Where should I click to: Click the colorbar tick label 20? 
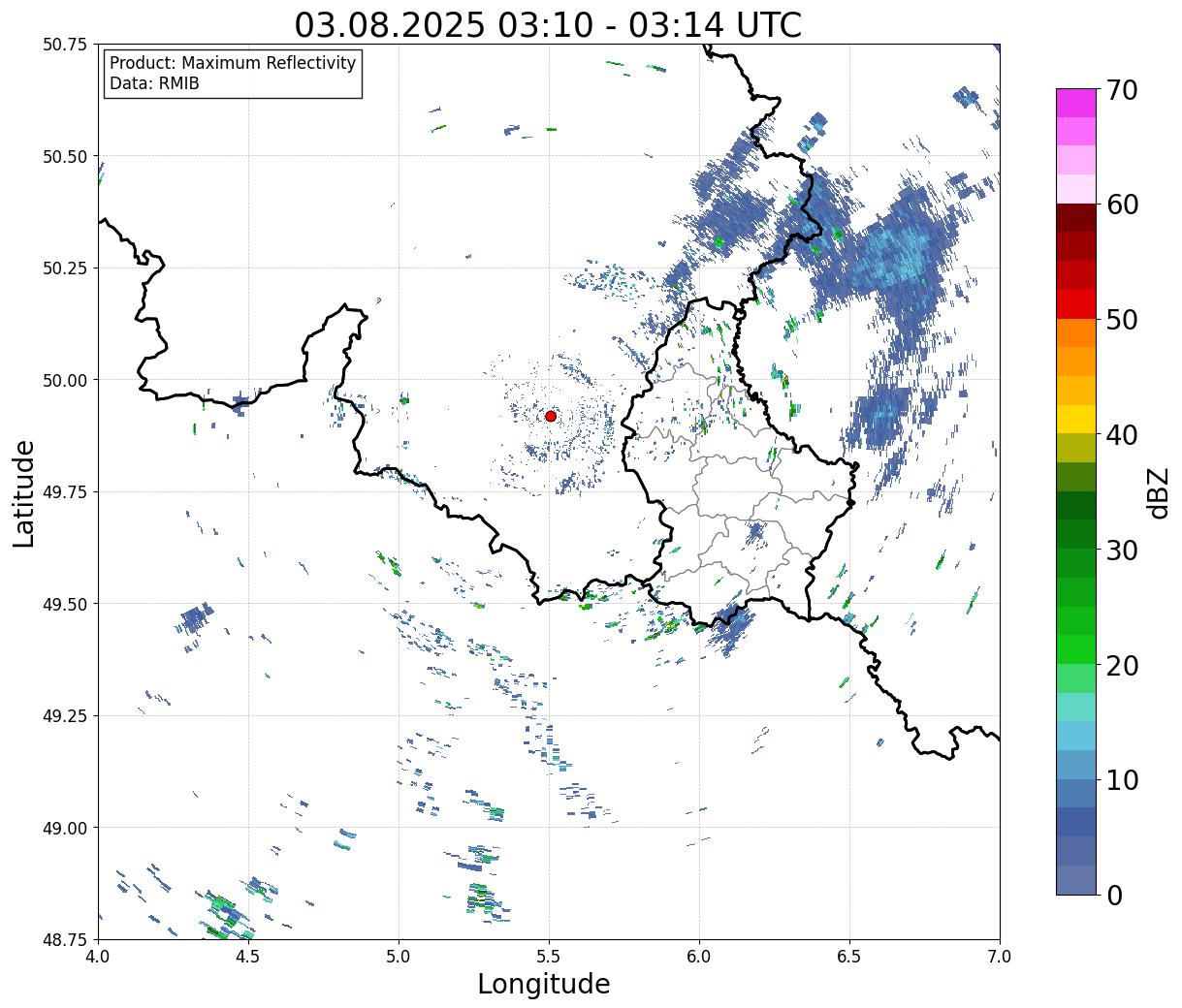click(x=1122, y=666)
